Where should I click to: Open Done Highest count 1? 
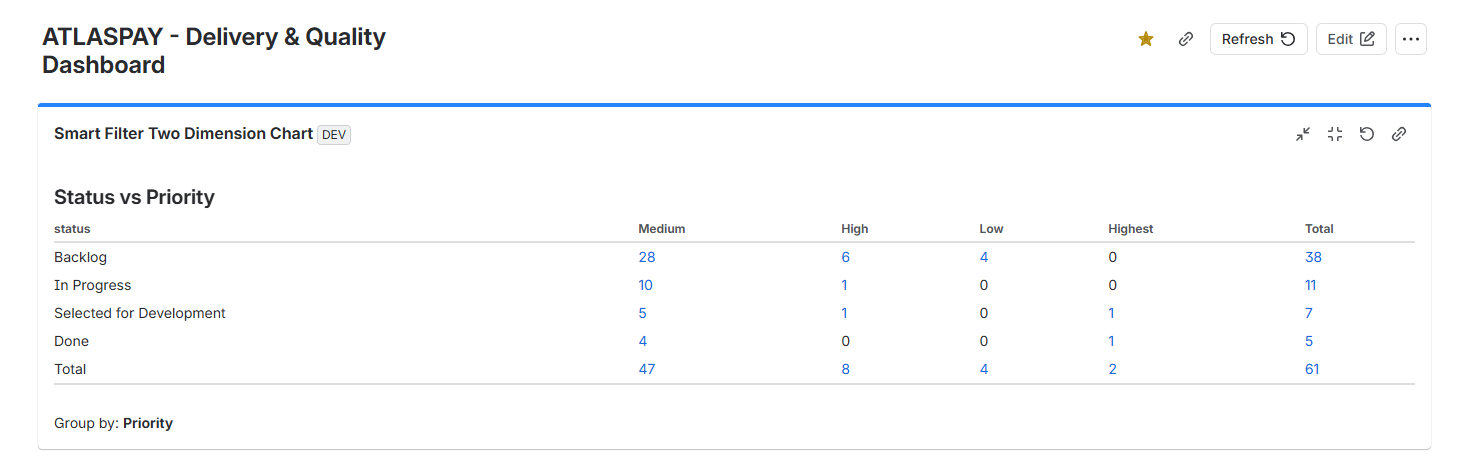(1112, 341)
